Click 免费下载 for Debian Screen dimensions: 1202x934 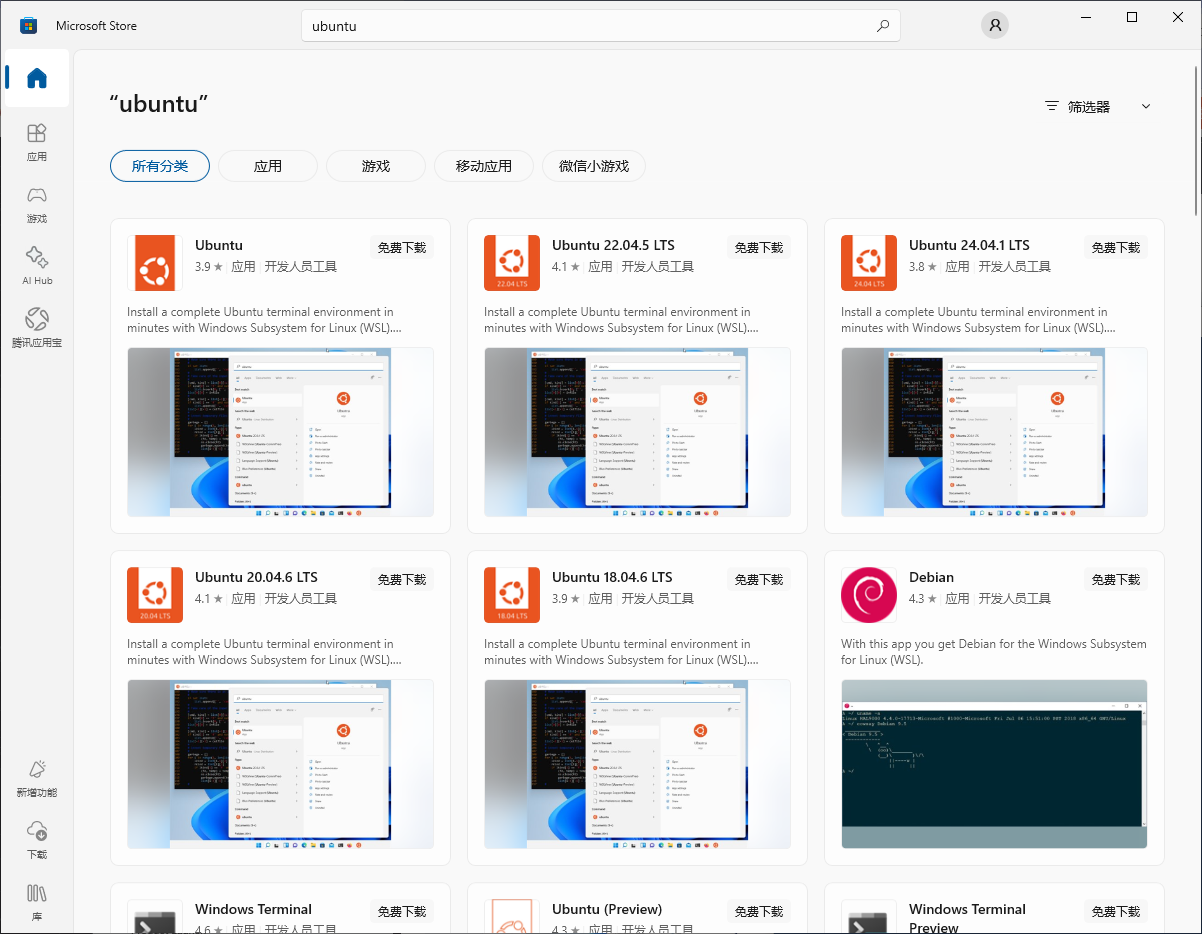(1116, 579)
